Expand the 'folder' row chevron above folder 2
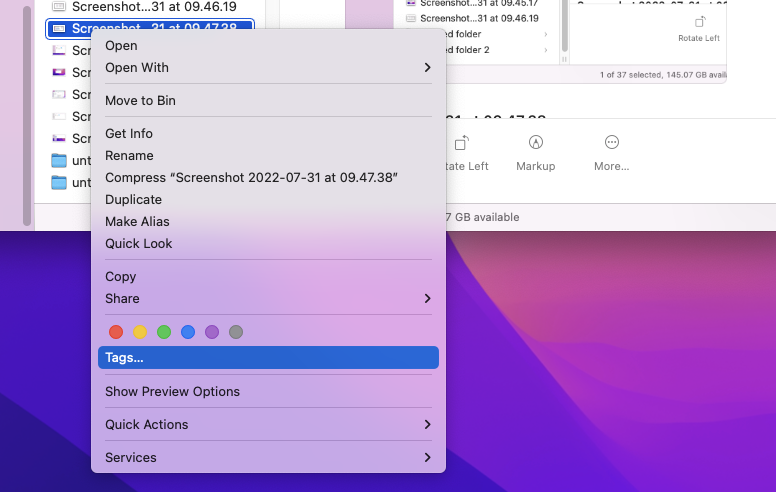The width and height of the screenshot is (776, 492). [545, 34]
